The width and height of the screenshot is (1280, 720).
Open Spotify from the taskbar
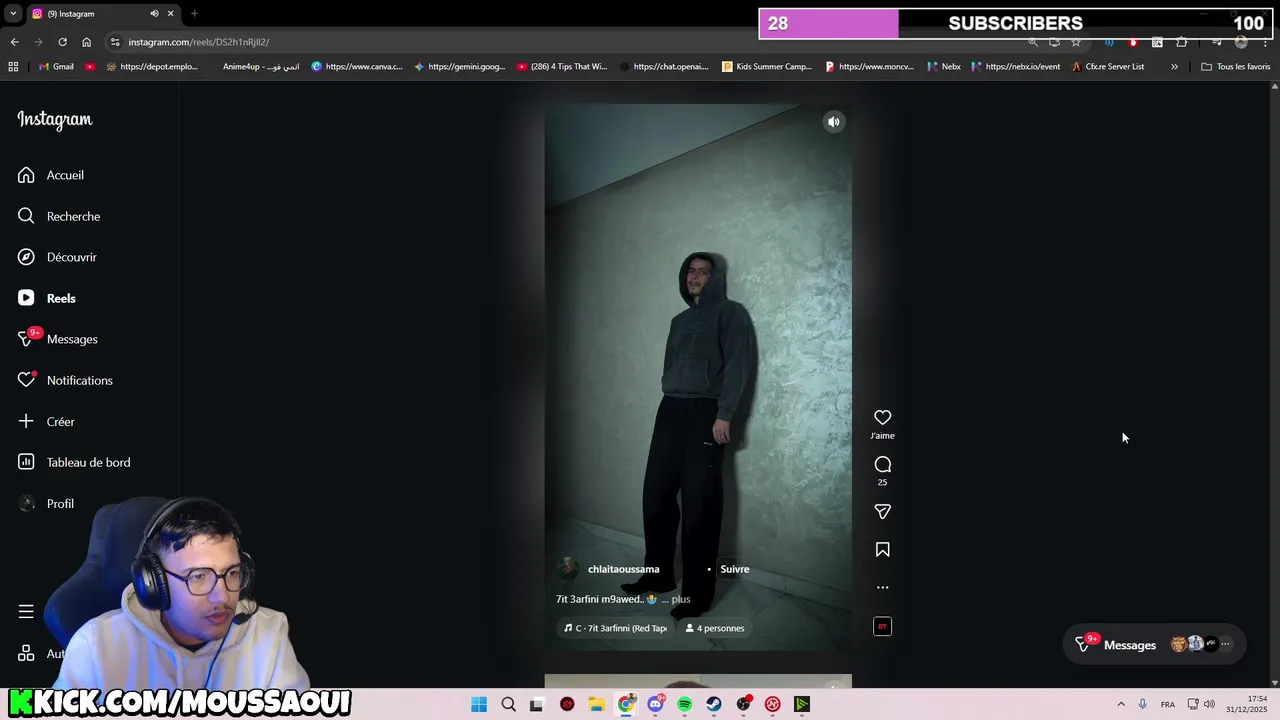(684, 705)
